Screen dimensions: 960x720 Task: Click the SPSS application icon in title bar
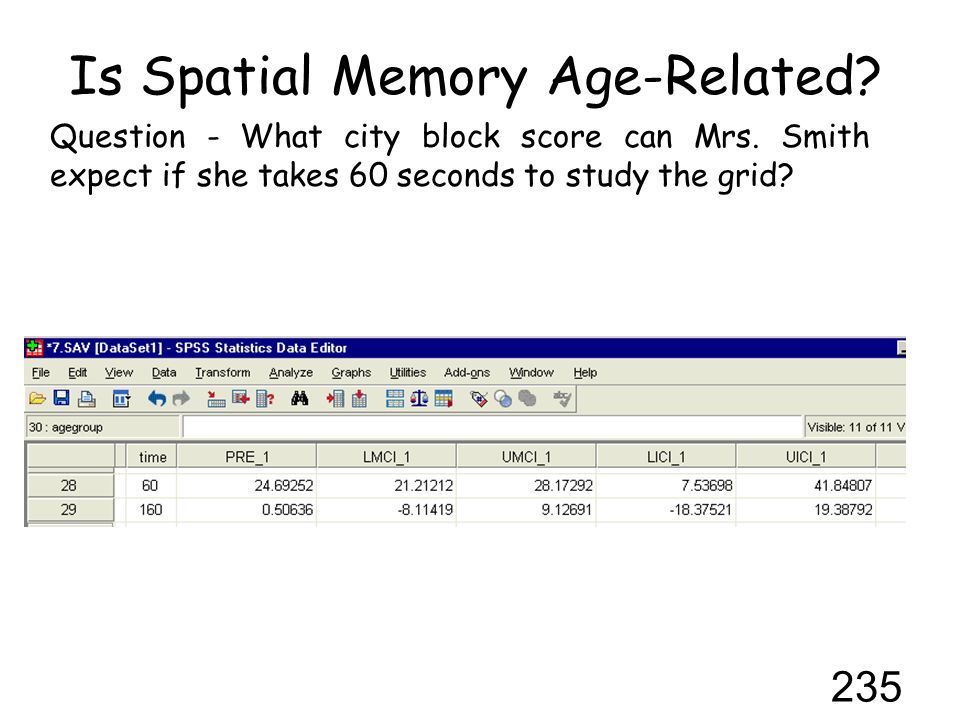pyautogui.click(x=34, y=348)
